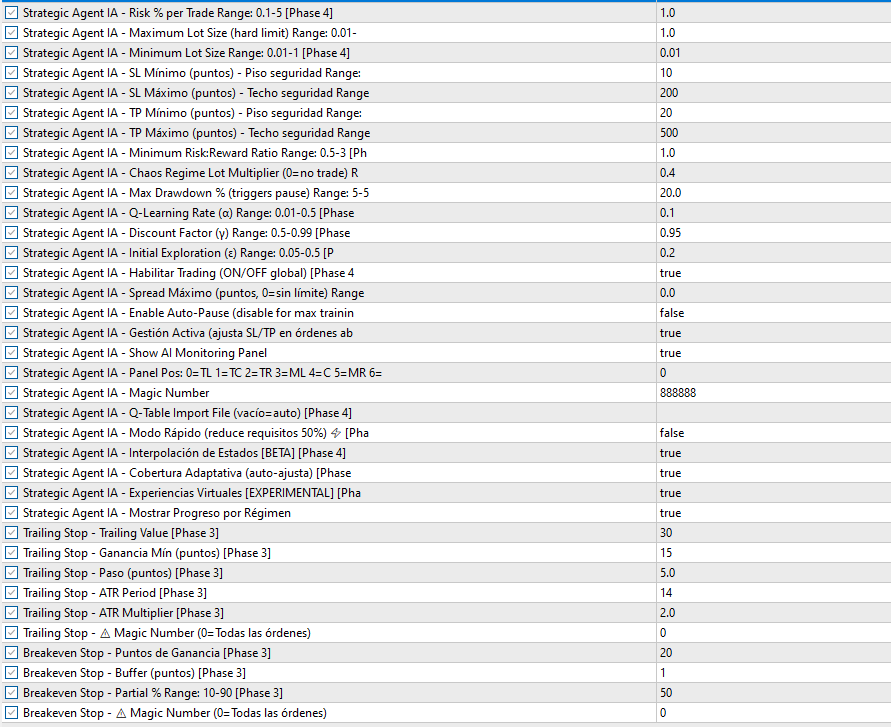Screen dimensions: 891x727
Task: Open the Interpolación de Estados value dropdown
Action: click(x=770, y=453)
